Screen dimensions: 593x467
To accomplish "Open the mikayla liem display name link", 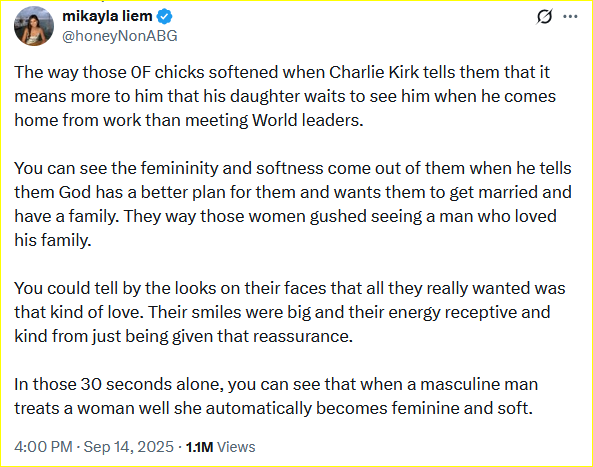I will click(107, 16).
